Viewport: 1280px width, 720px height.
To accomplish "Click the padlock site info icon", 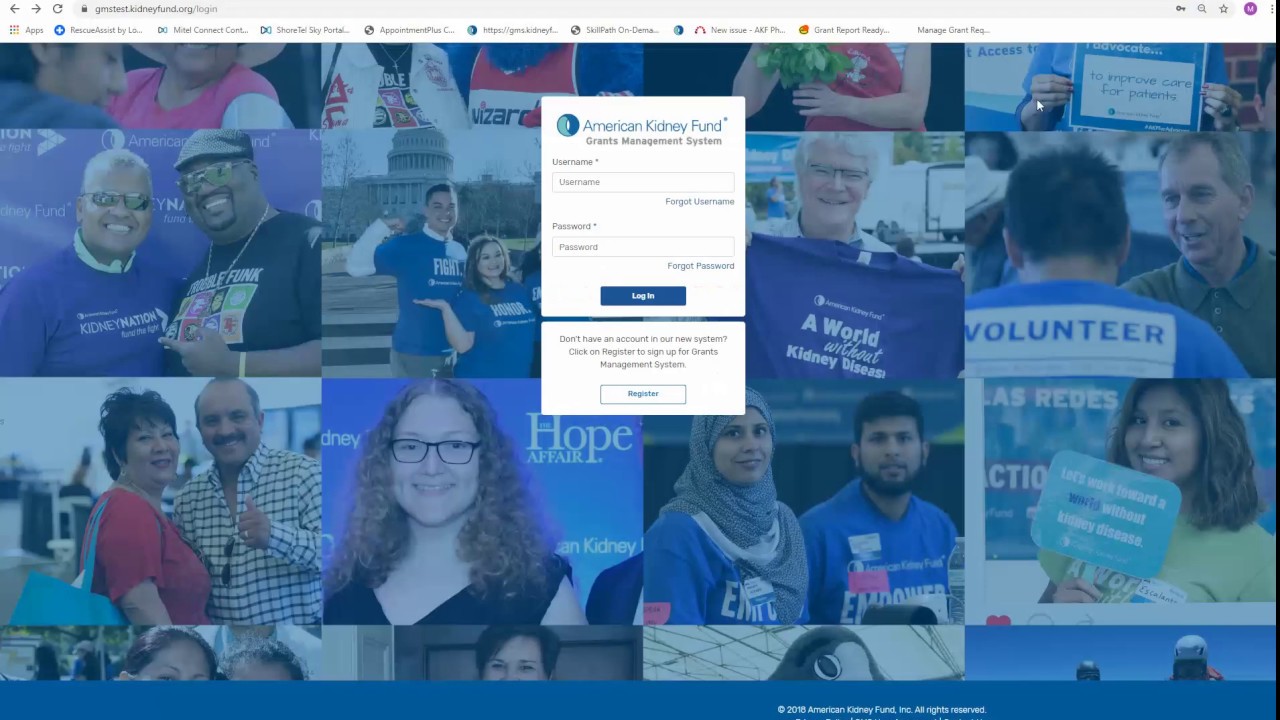I will click(84, 9).
